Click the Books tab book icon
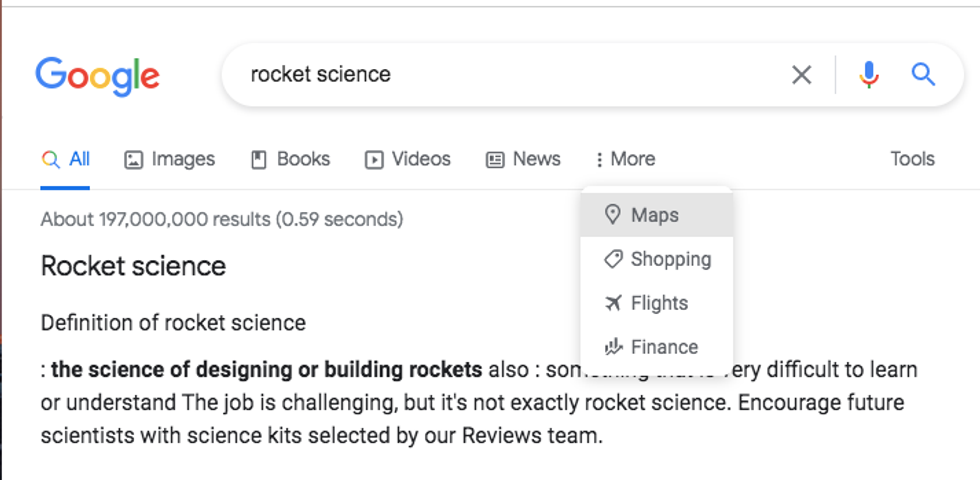Screen dimensions: 980x480 259,160
